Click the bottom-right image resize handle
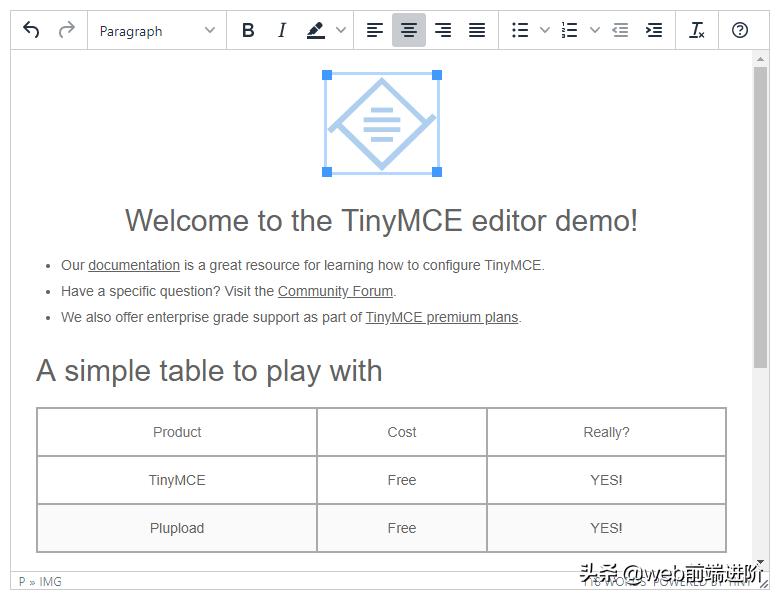Image resolution: width=780 pixels, height=600 pixels. coord(437,172)
